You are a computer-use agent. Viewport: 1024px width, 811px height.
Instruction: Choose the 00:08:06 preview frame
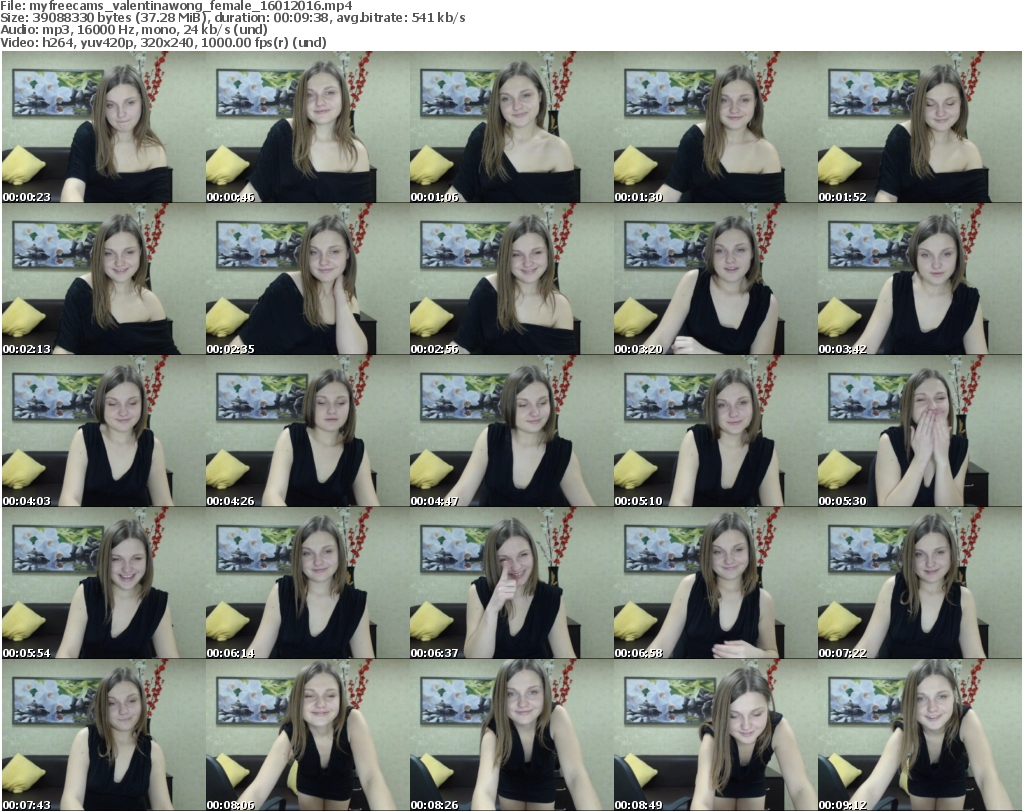click(308, 735)
